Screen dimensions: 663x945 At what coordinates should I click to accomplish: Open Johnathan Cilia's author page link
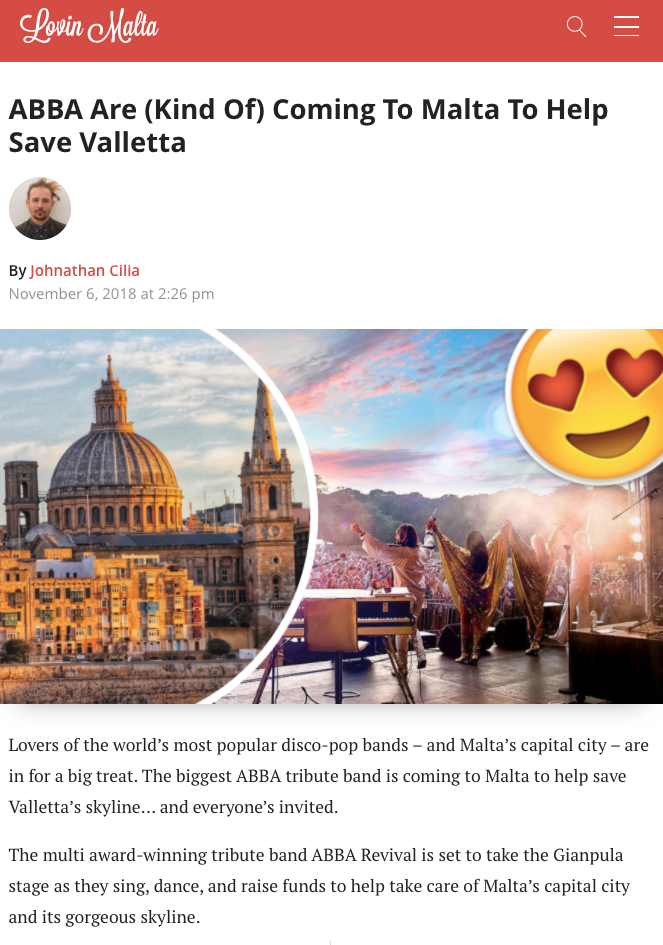84,271
